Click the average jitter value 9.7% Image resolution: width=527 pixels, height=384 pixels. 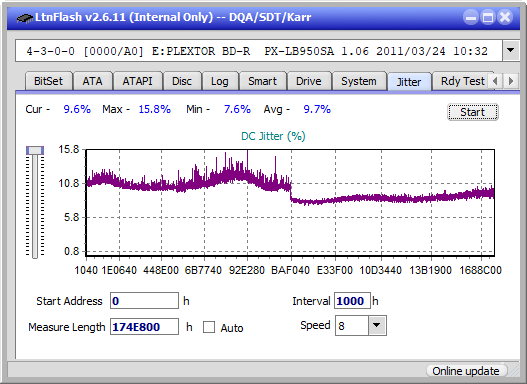317,109
